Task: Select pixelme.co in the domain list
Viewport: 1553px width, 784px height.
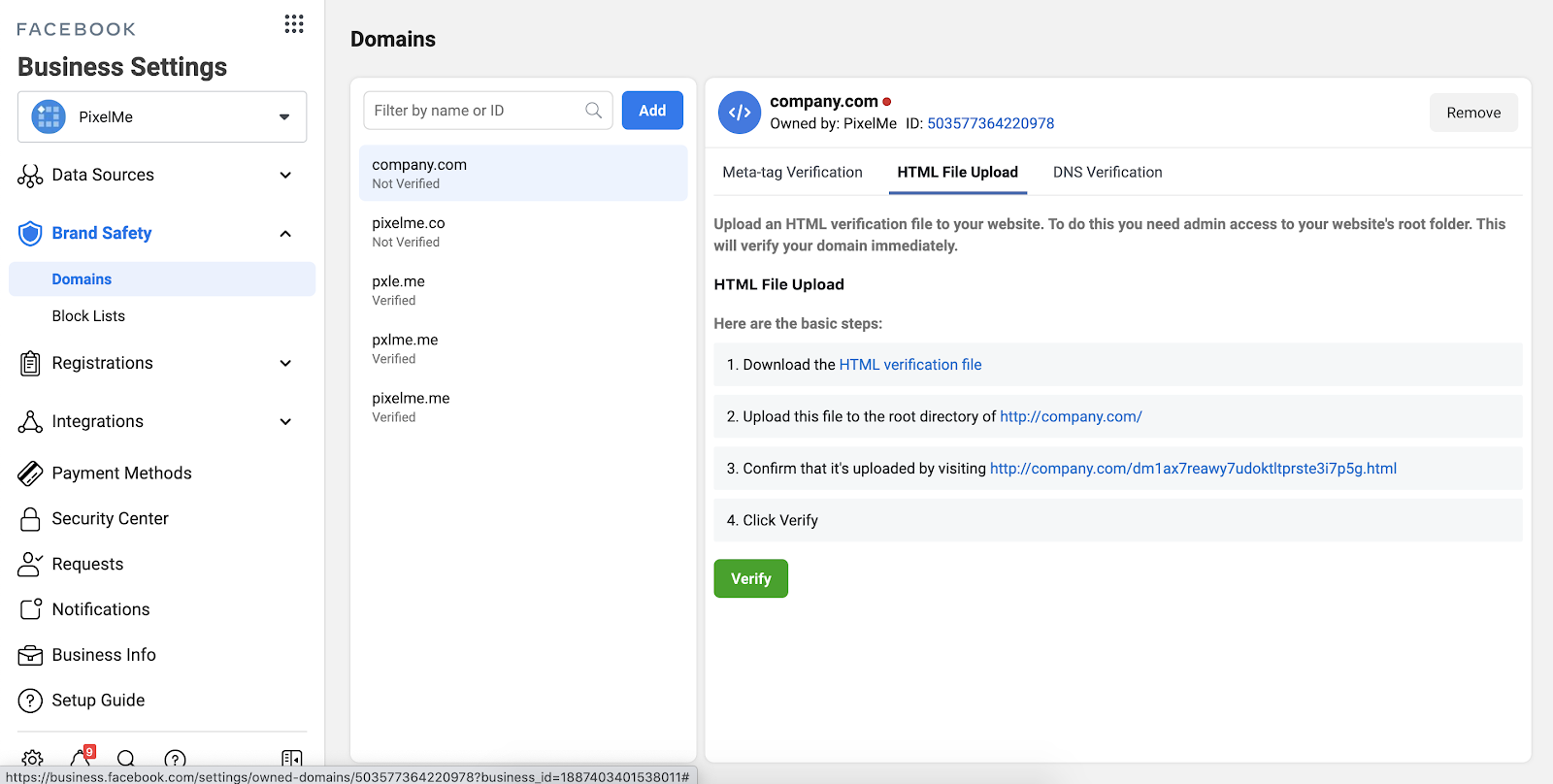Action: click(523, 232)
